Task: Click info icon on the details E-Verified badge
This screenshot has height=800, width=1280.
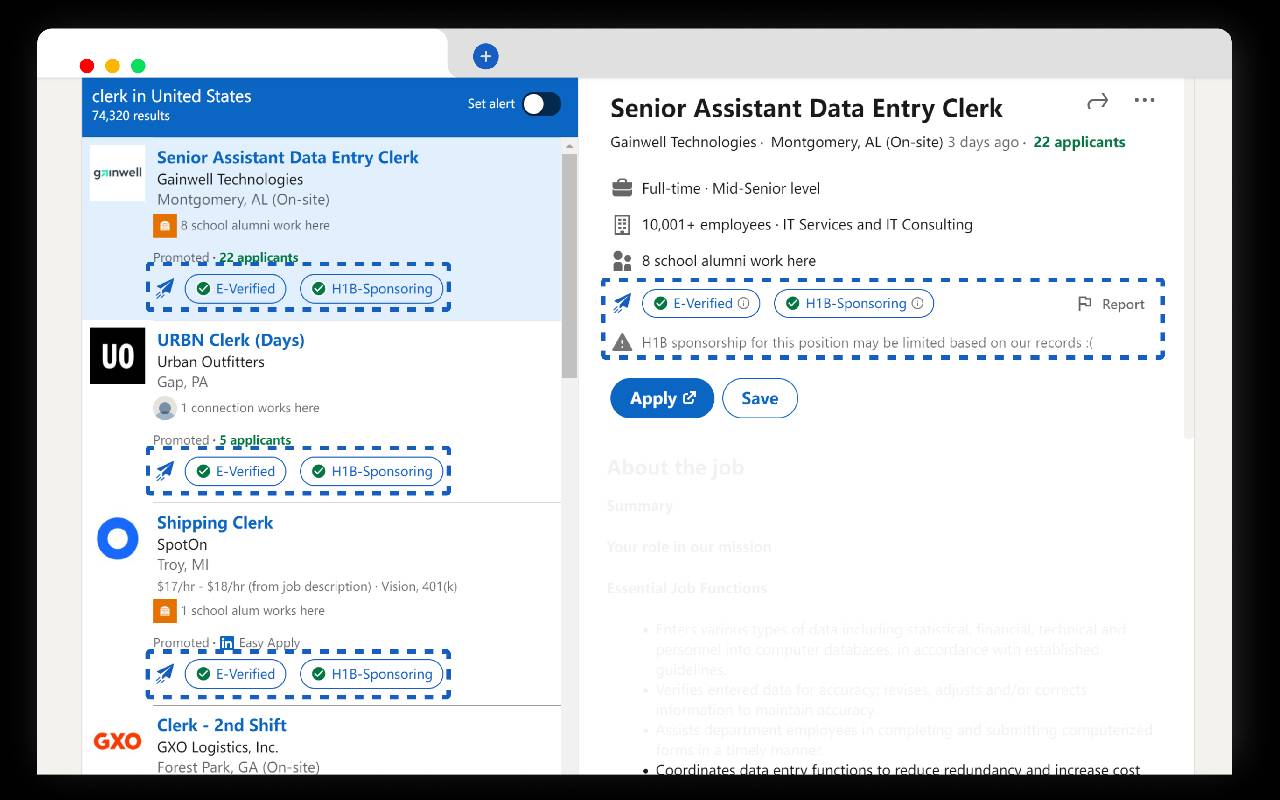Action: (743, 303)
